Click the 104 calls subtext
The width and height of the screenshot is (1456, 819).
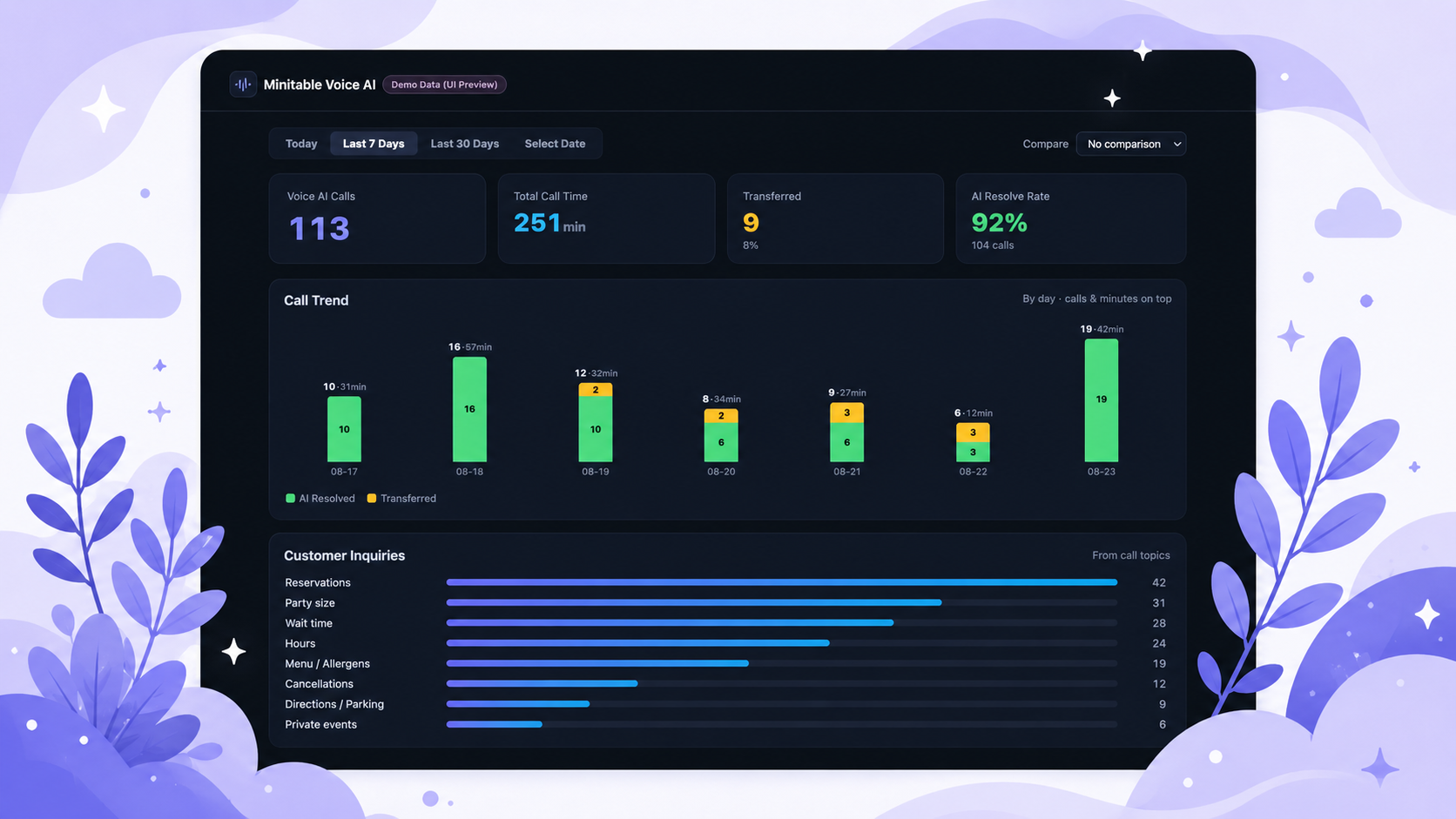coord(993,245)
